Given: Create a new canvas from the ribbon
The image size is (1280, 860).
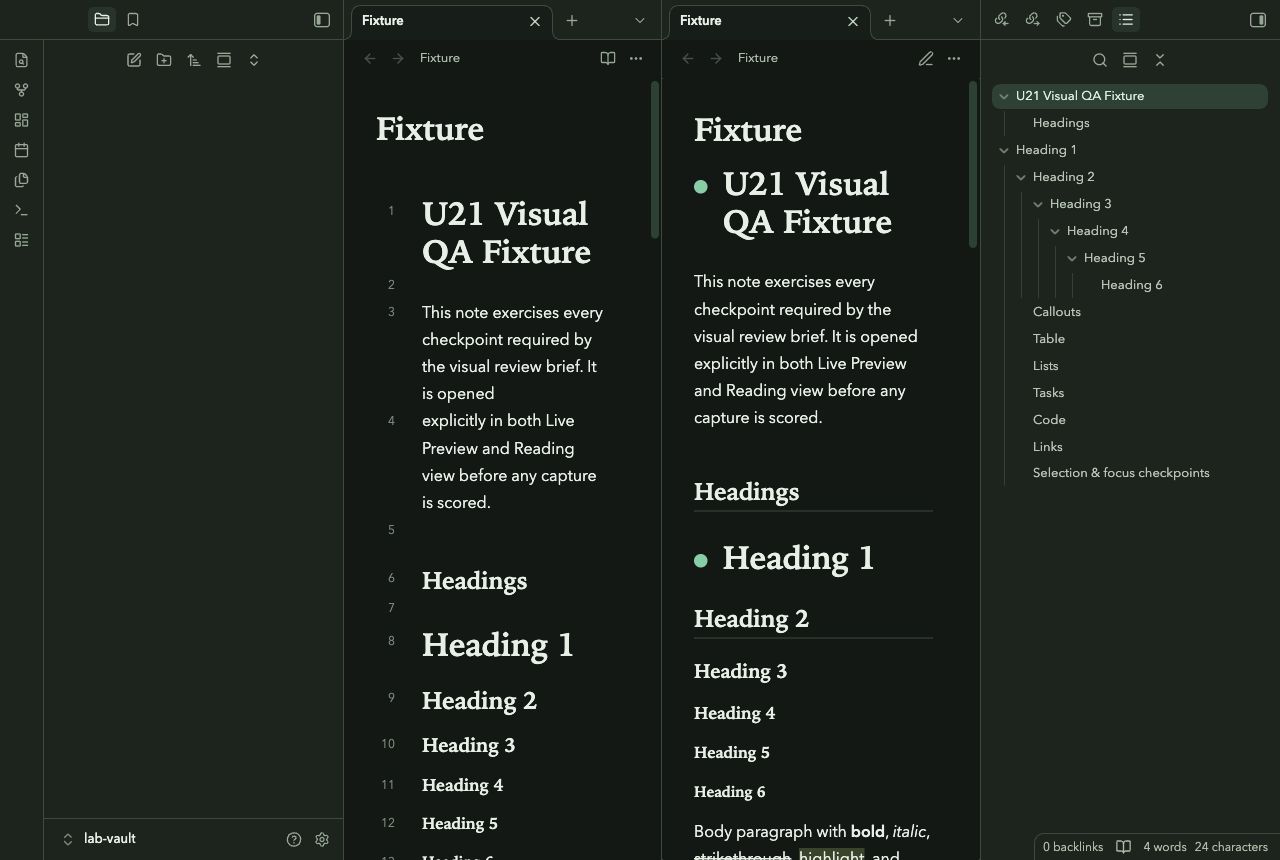Looking at the screenshot, I should (21, 120).
